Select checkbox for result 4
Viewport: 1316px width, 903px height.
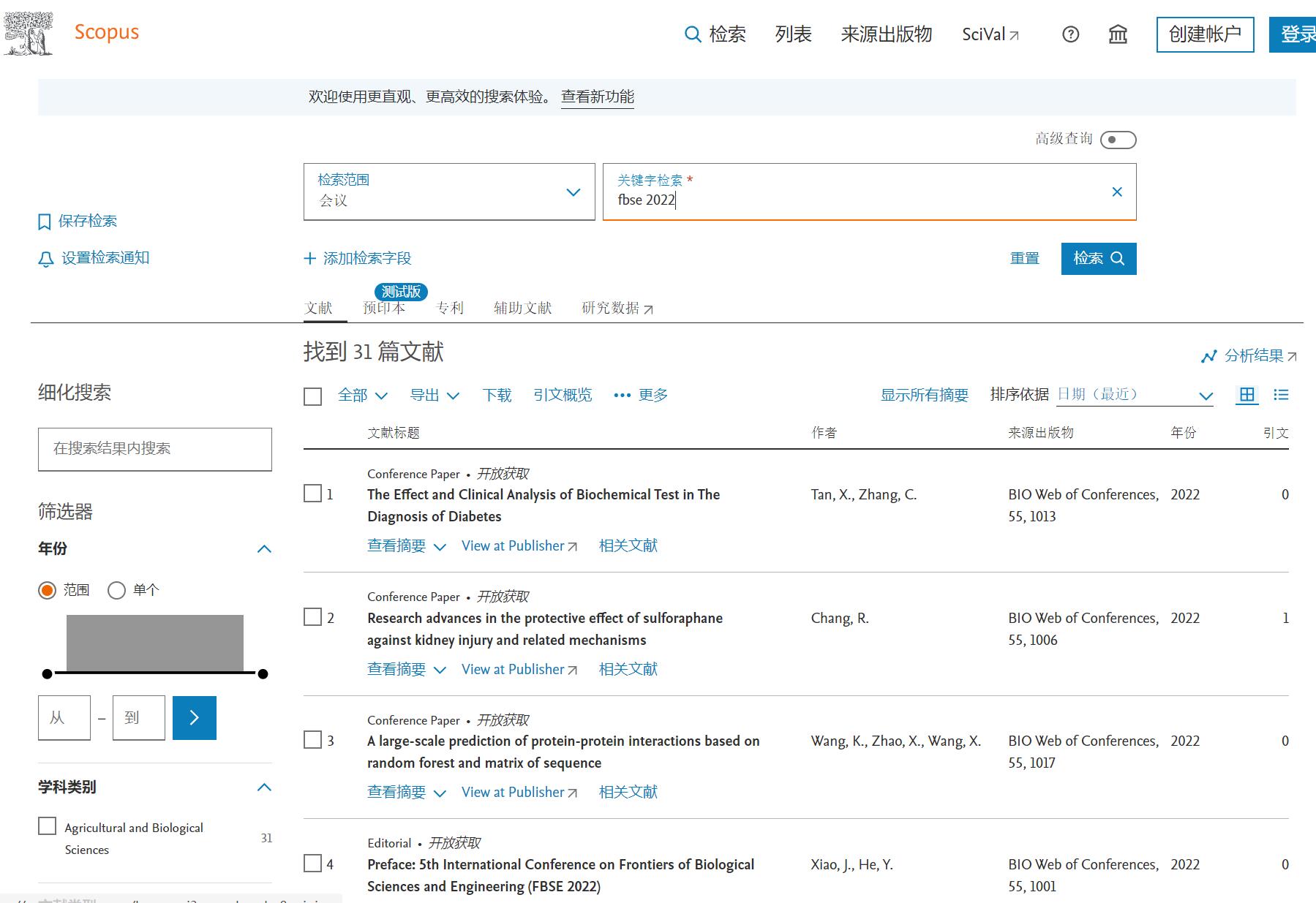[312, 864]
